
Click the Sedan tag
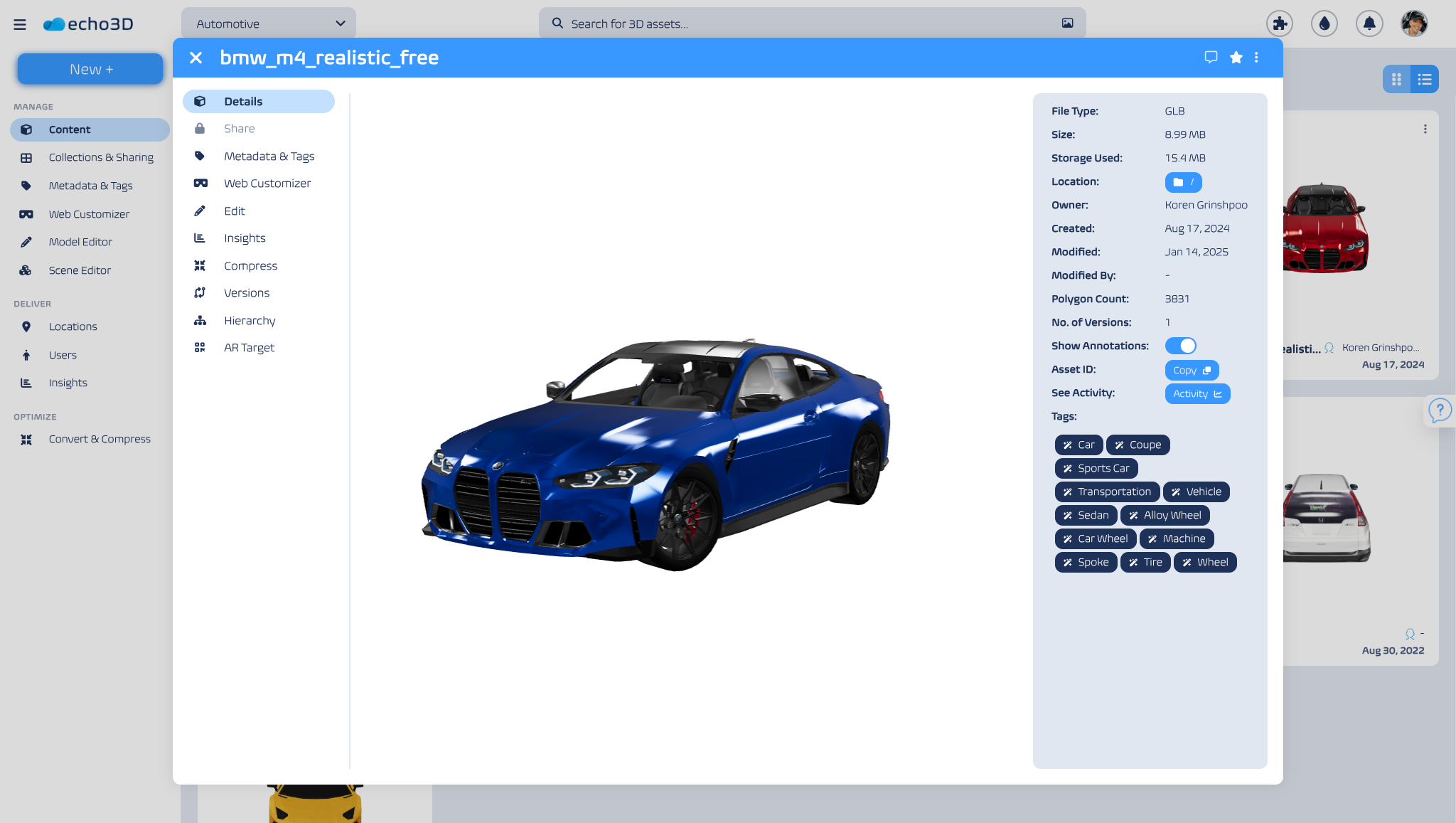coord(1086,515)
